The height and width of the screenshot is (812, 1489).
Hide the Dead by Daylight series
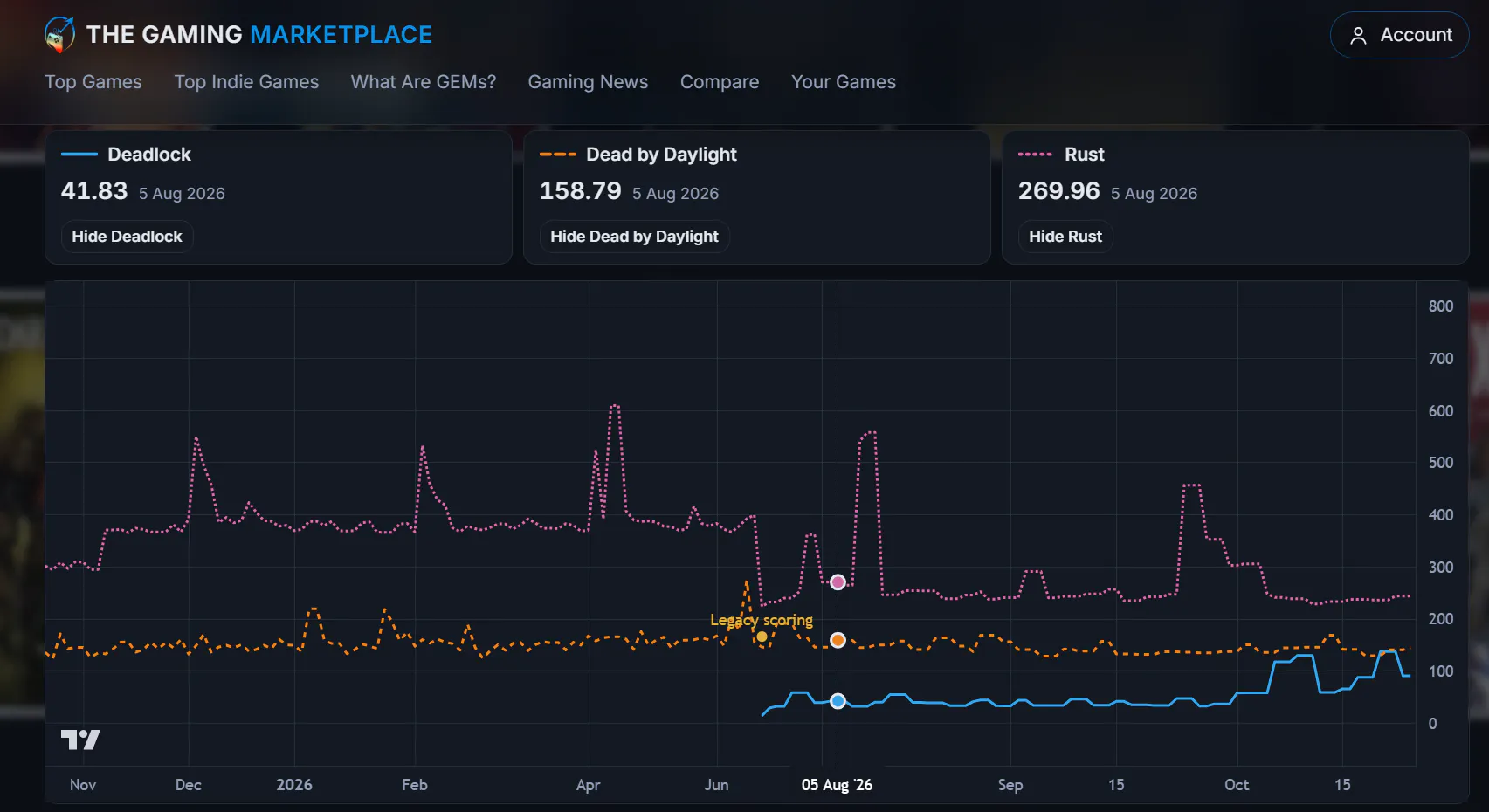coord(634,237)
